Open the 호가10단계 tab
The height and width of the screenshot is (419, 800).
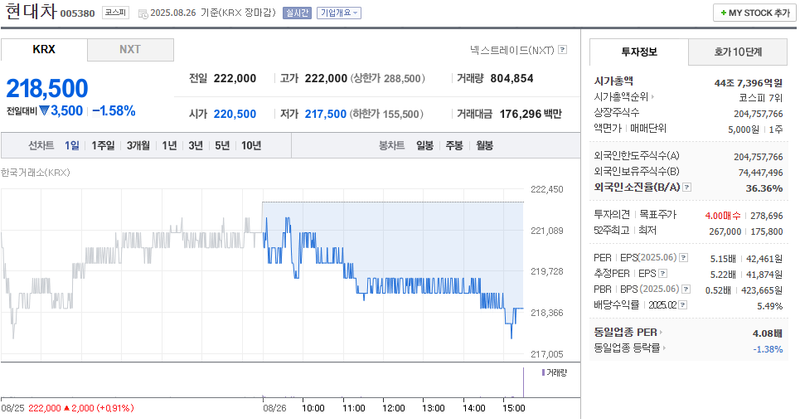[x=738, y=52]
